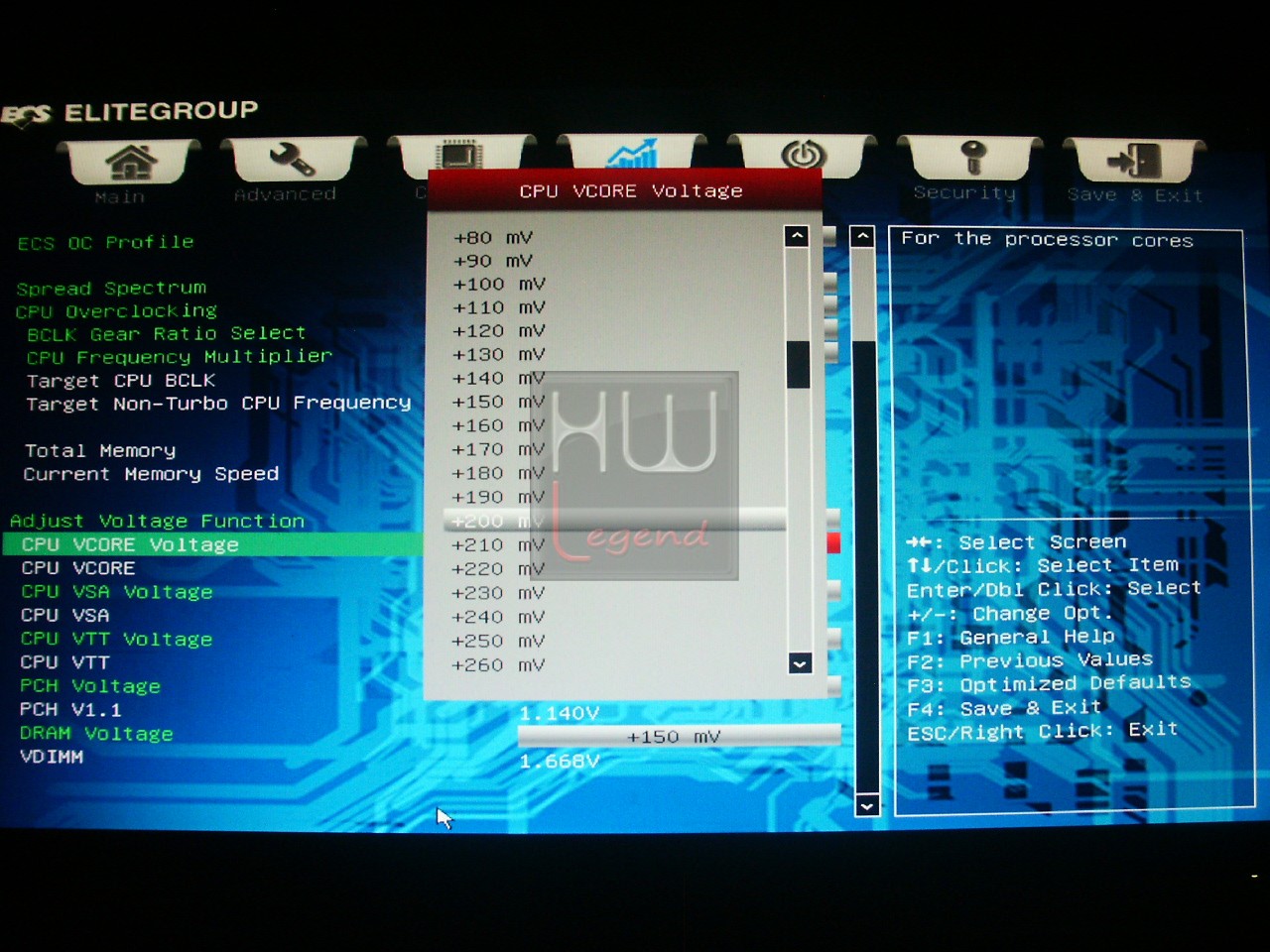The image size is (1270, 952).
Task: Open the chipset tab chip icon
Action: [460, 154]
